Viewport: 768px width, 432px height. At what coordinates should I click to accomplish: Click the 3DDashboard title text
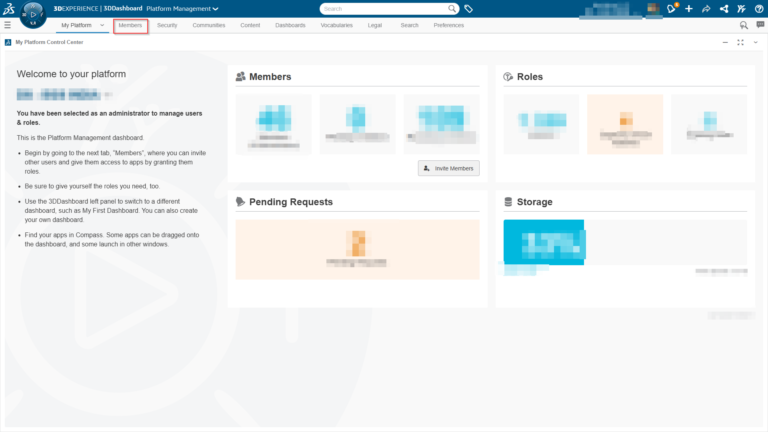(122, 8)
